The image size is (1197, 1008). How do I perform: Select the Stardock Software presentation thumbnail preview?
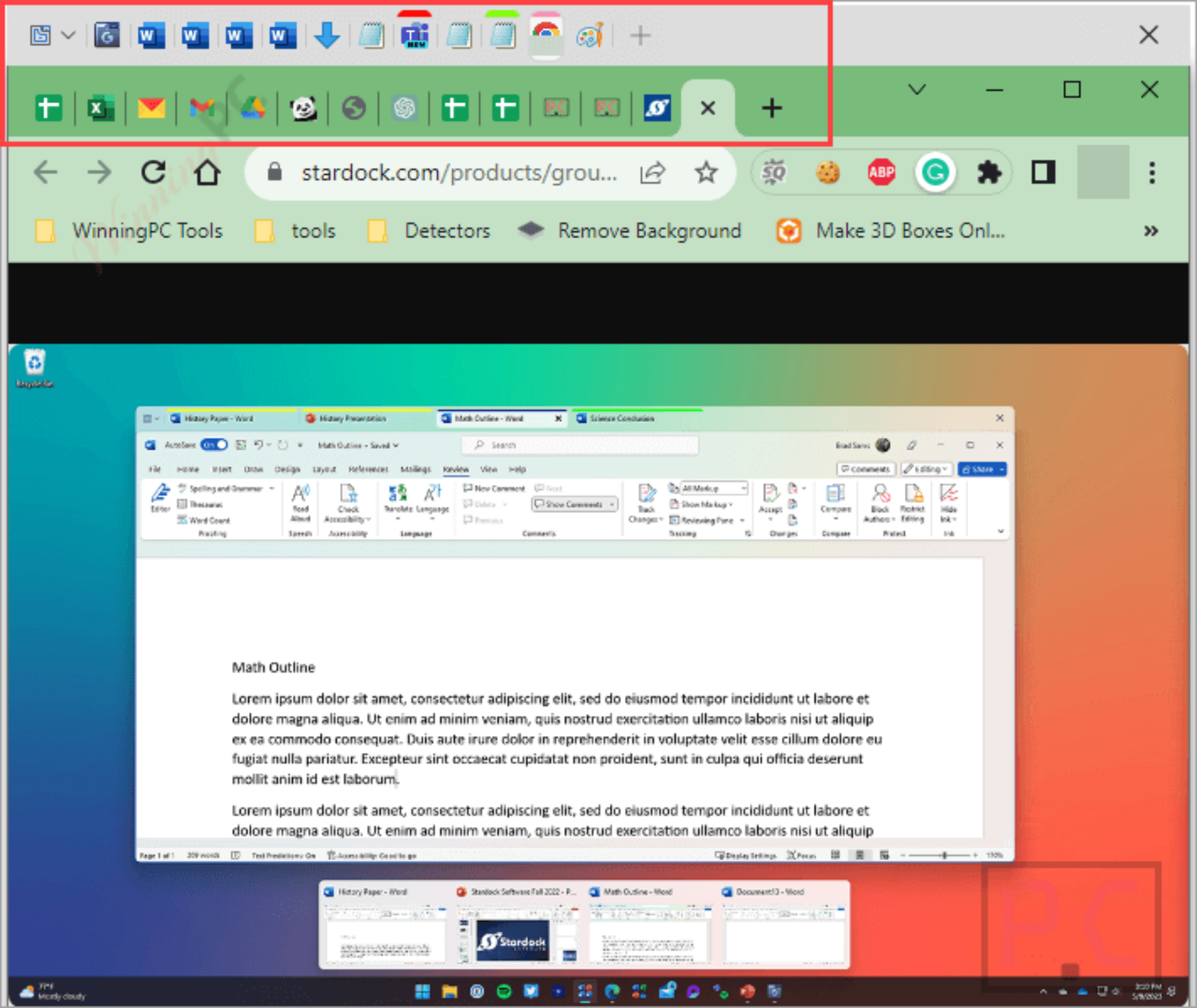click(517, 925)
